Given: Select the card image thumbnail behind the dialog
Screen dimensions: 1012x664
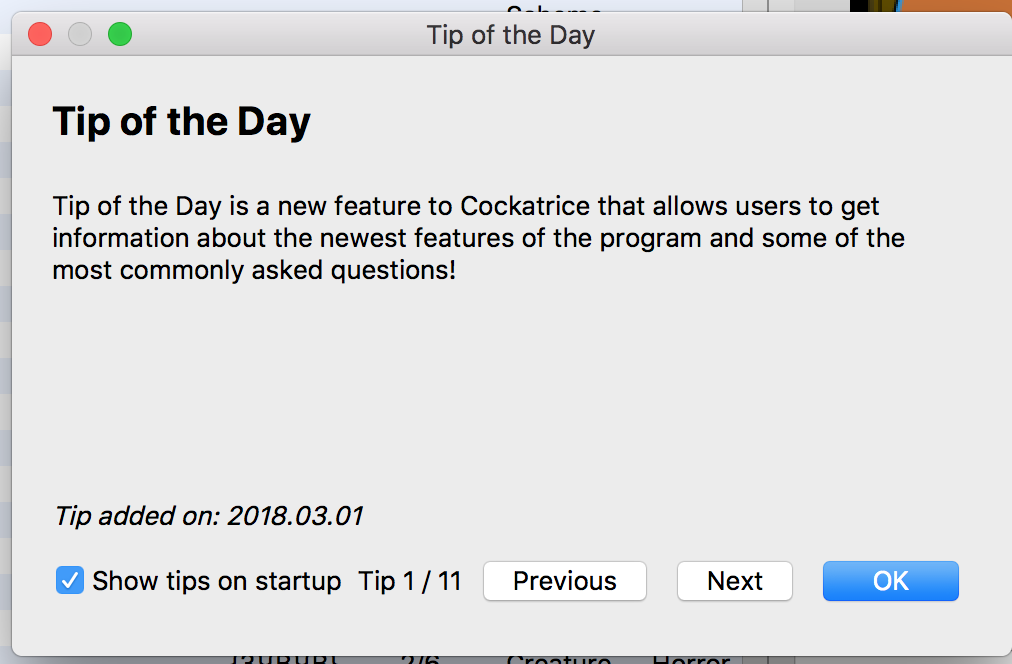Looking at the screenshot, I should click(x=931, y=6).
